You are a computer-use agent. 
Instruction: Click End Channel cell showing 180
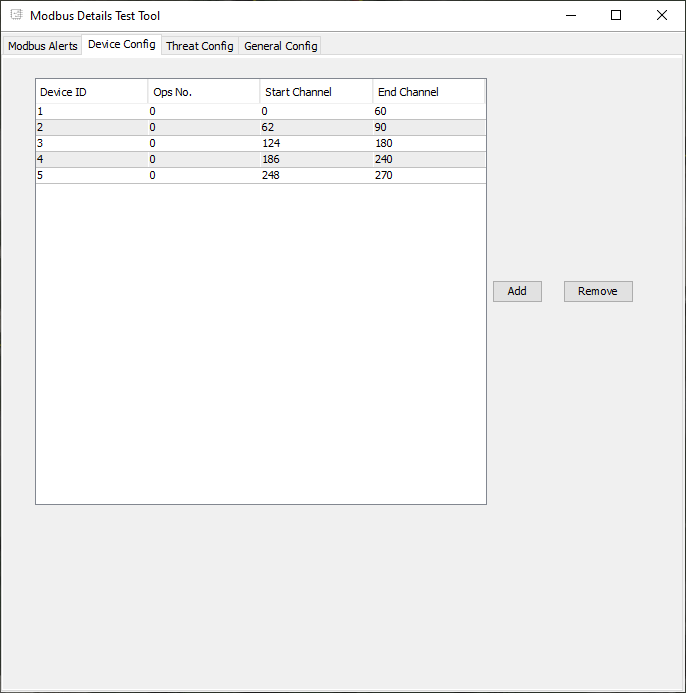click(429, 143)
